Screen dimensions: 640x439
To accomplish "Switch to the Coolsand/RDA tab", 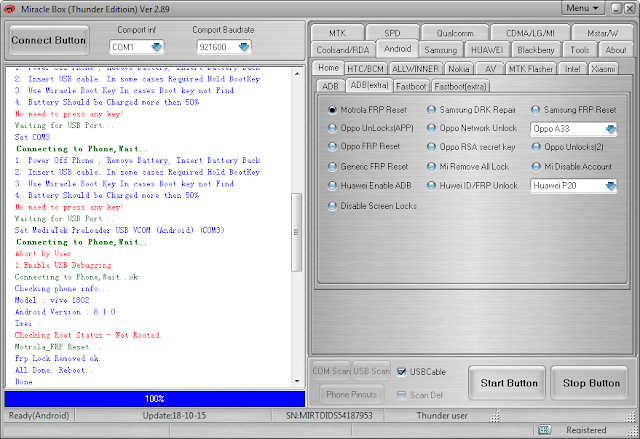I will 343,50.
